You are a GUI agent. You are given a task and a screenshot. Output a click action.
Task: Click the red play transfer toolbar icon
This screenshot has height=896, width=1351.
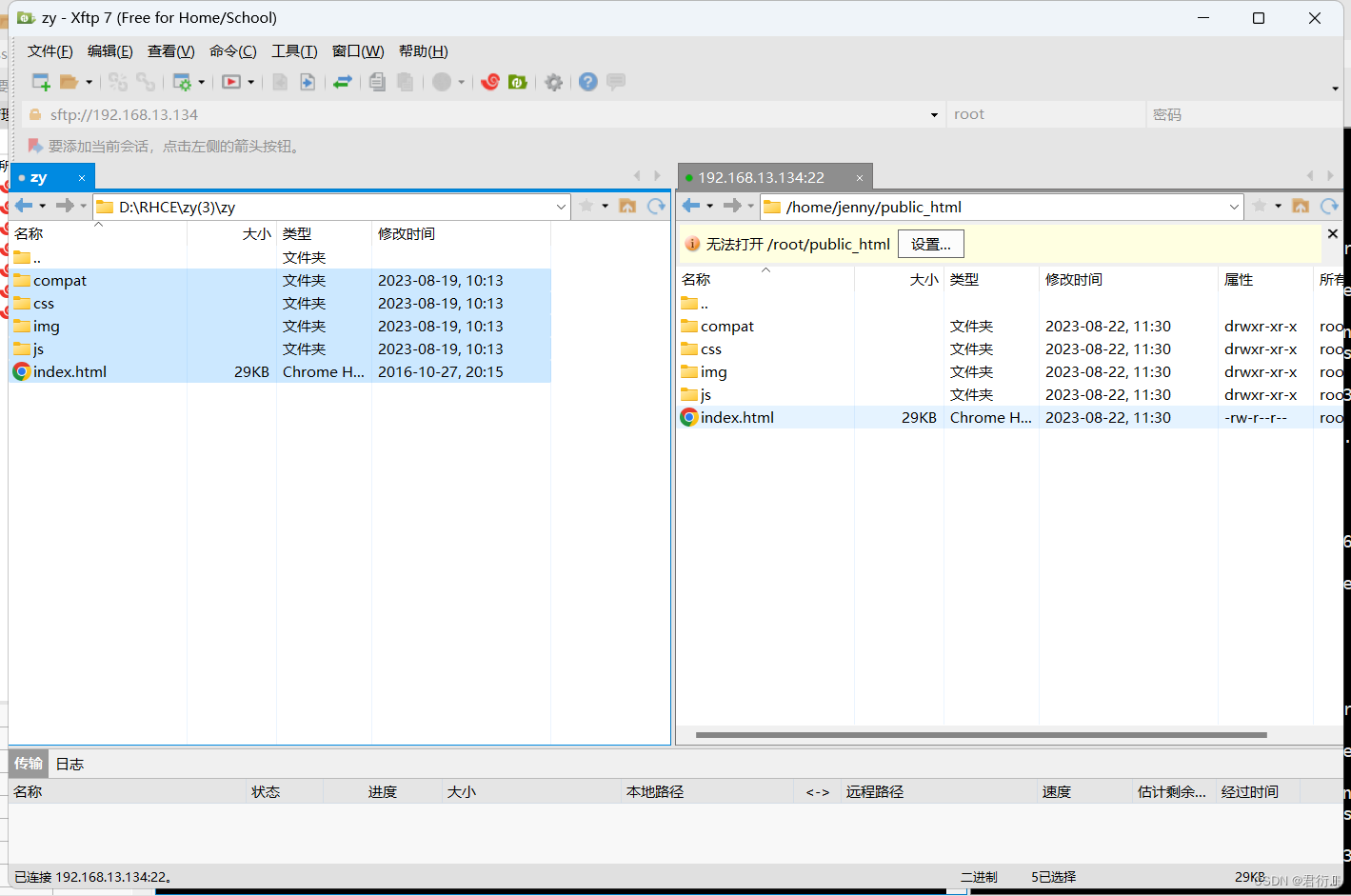tap(231, 82)
